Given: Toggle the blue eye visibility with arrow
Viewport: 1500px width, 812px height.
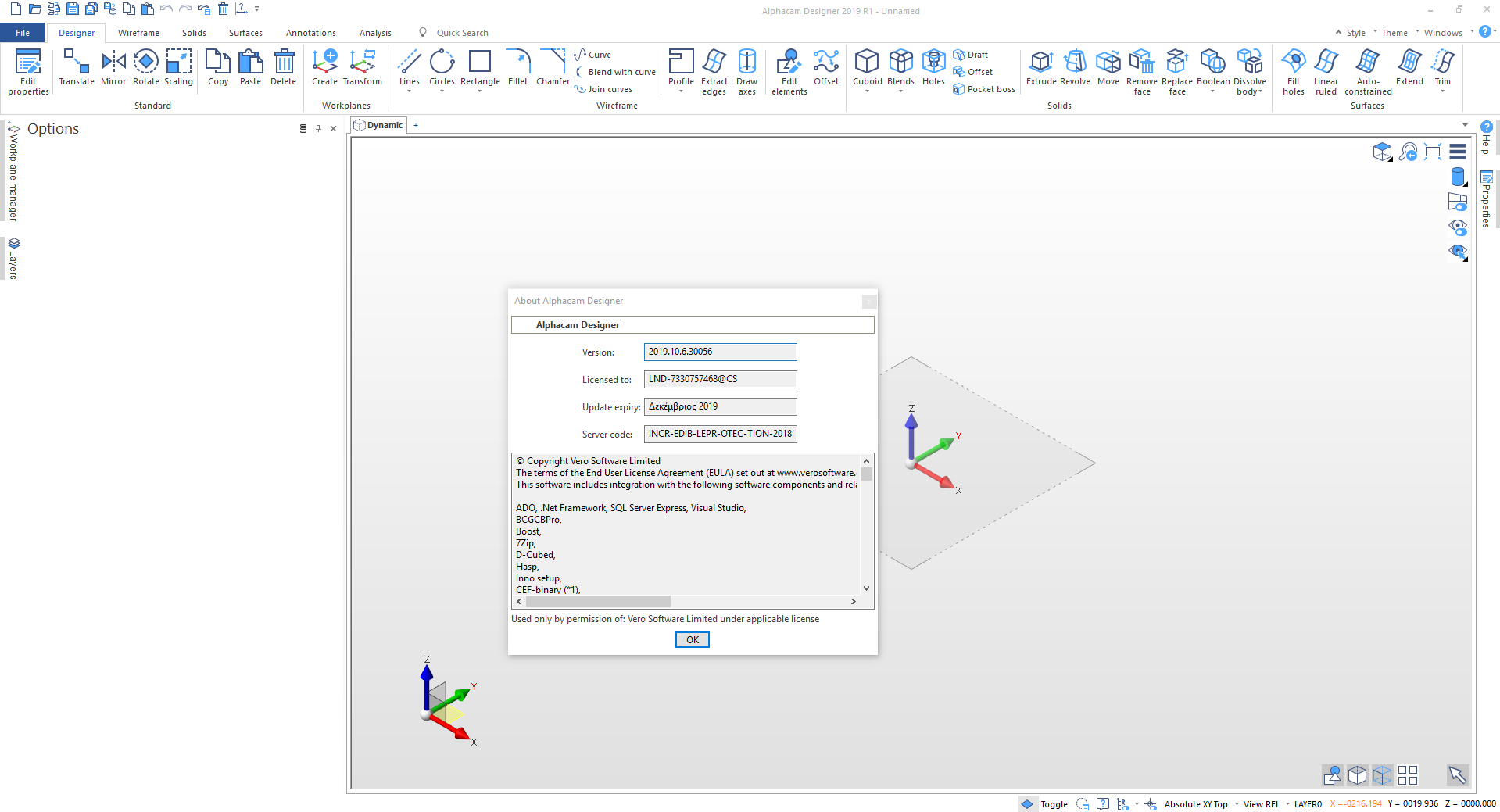Looking at the screenshot, I should click(x=1458, y=252).
